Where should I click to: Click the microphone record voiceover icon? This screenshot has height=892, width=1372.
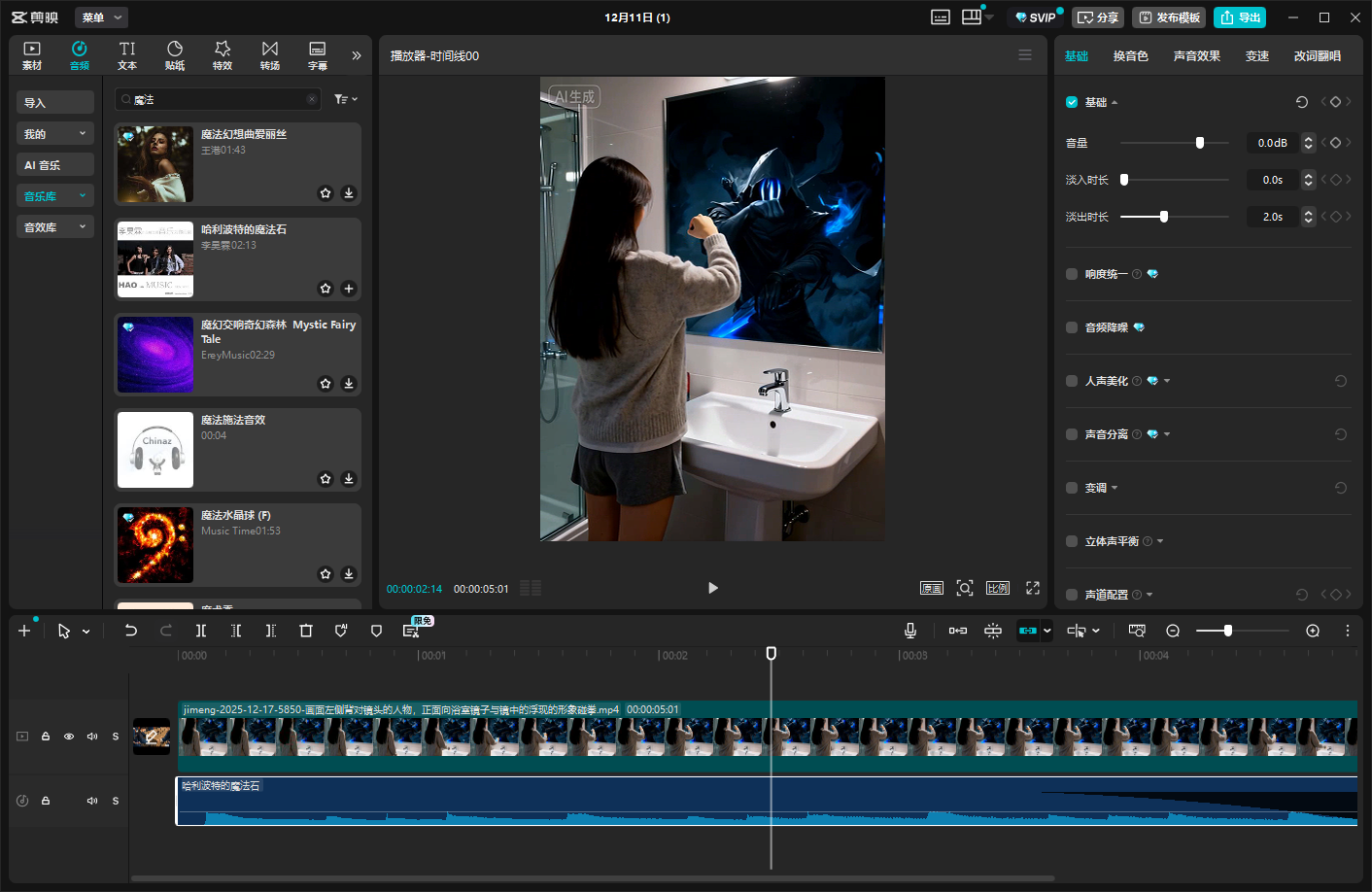tap(910, 631)
